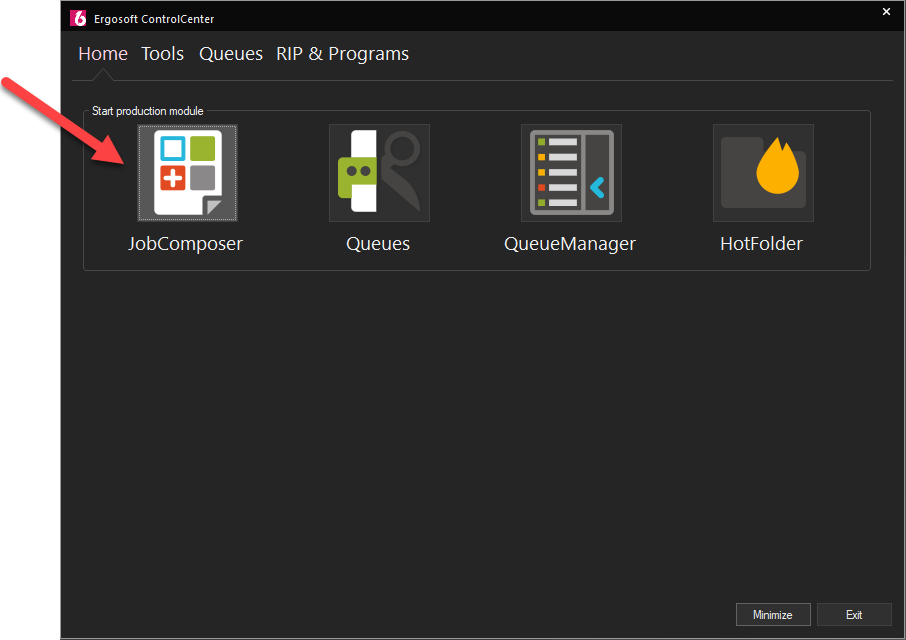Click the Ergosoft logo in title bar
This screenshot has height=640, width=906.
78,18
